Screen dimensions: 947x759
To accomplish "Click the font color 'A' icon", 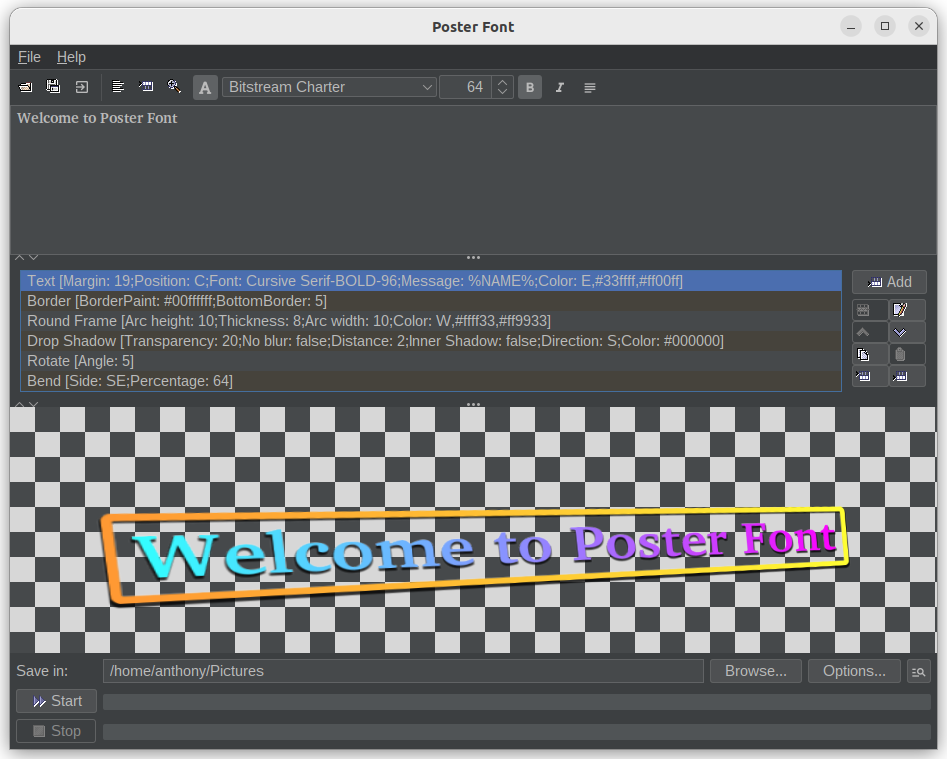I will click(205, 87).
